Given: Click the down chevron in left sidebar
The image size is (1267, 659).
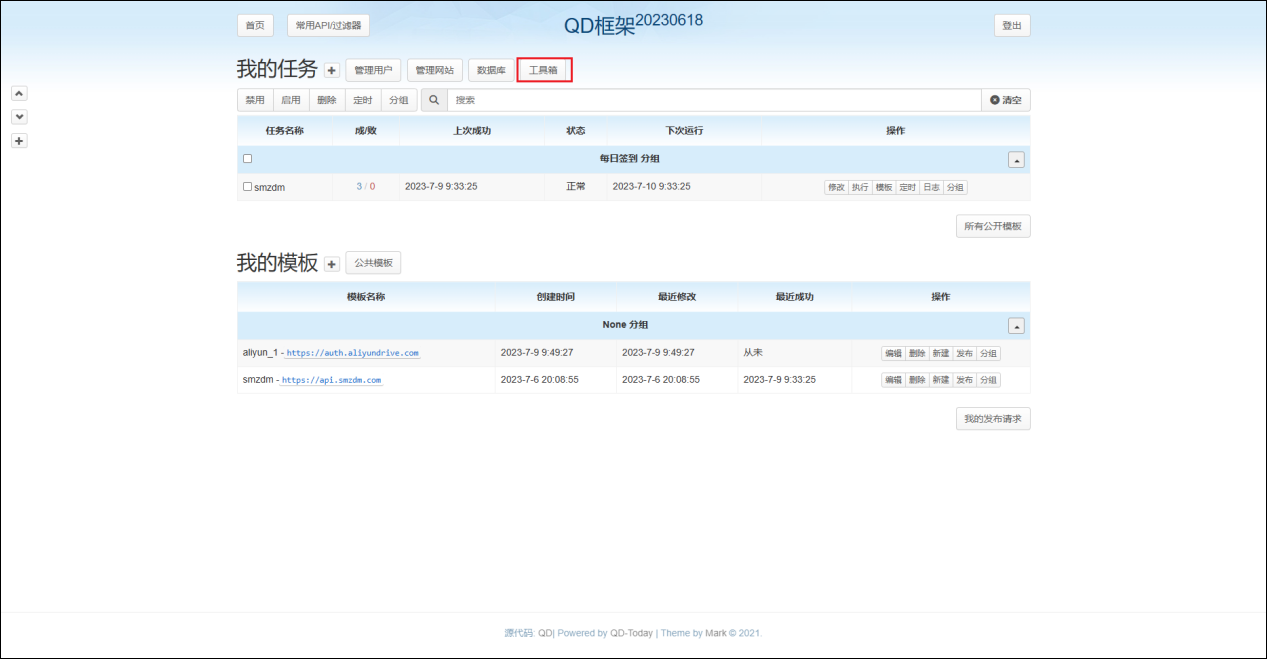Looking at the screenshot, I should click(19, 117).
